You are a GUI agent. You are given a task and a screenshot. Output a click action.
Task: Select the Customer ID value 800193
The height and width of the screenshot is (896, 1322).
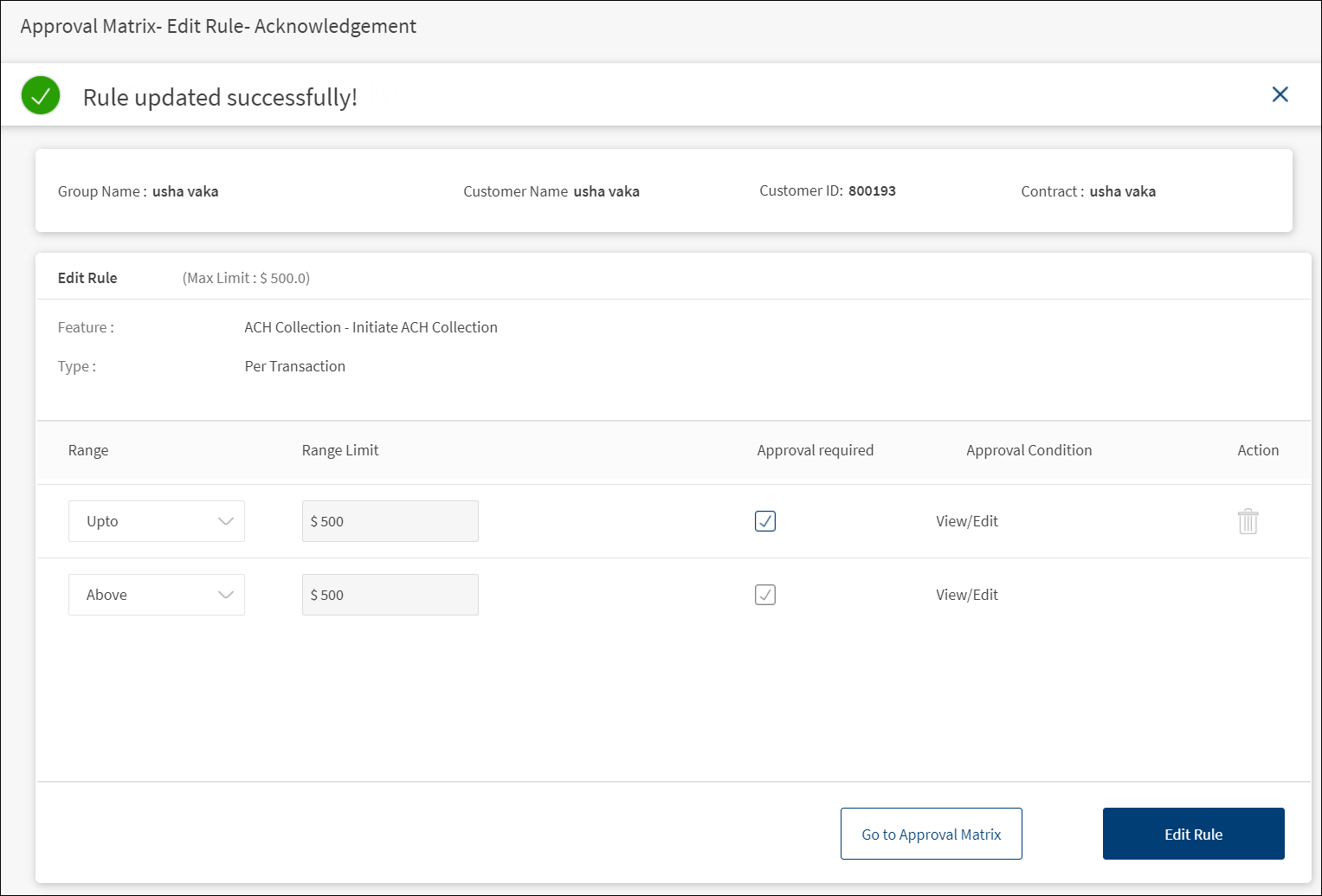tap(872, 191)
